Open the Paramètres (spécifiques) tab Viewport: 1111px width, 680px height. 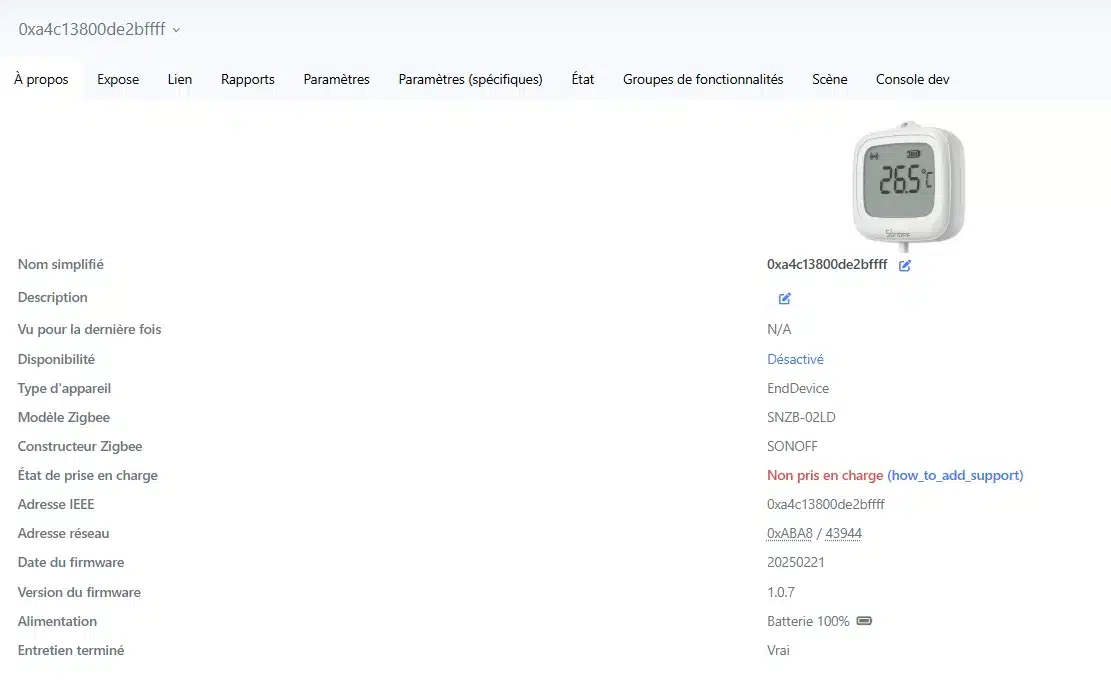pos(470,79)
